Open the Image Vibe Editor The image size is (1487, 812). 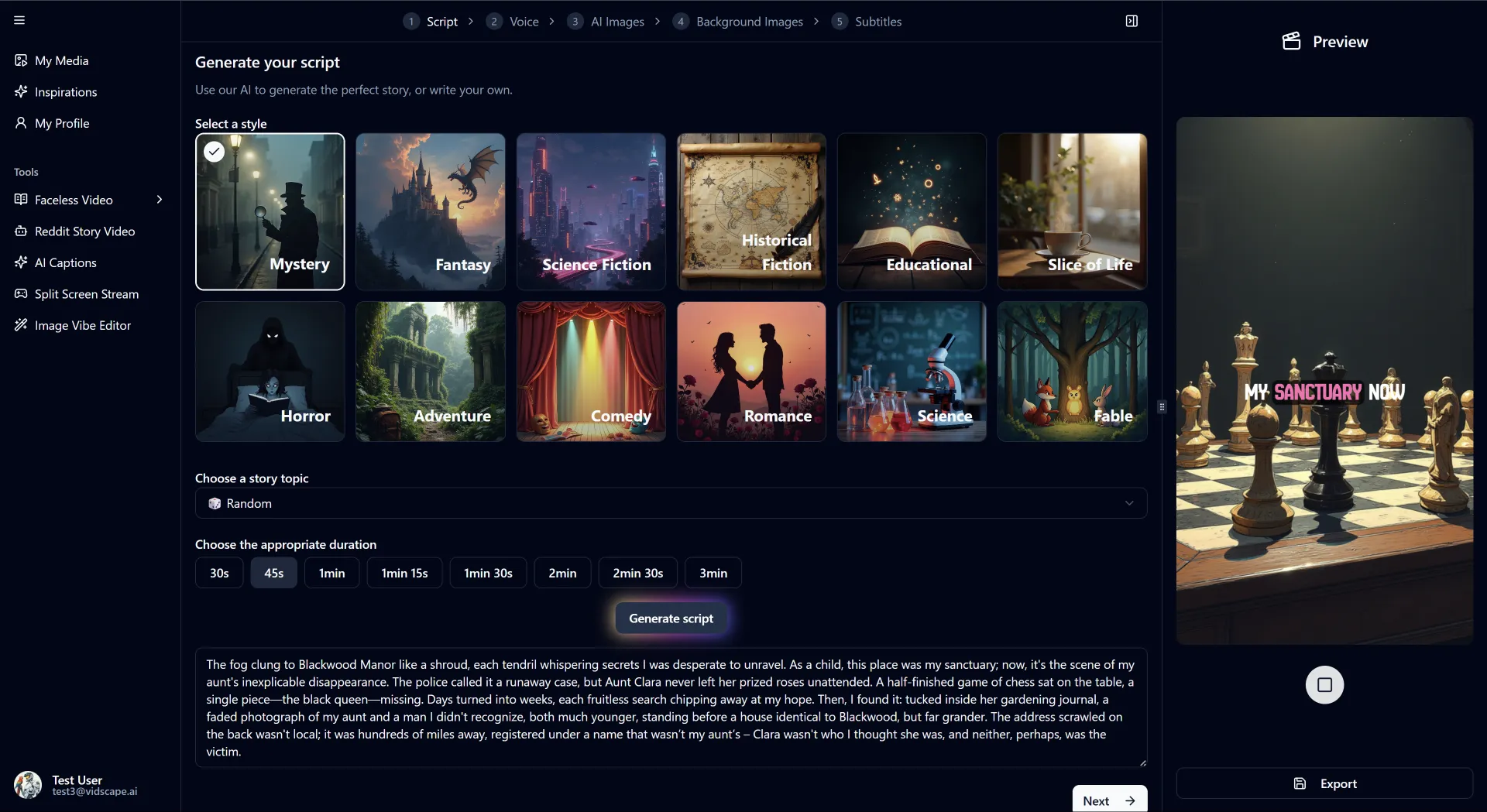click(82, 325)
